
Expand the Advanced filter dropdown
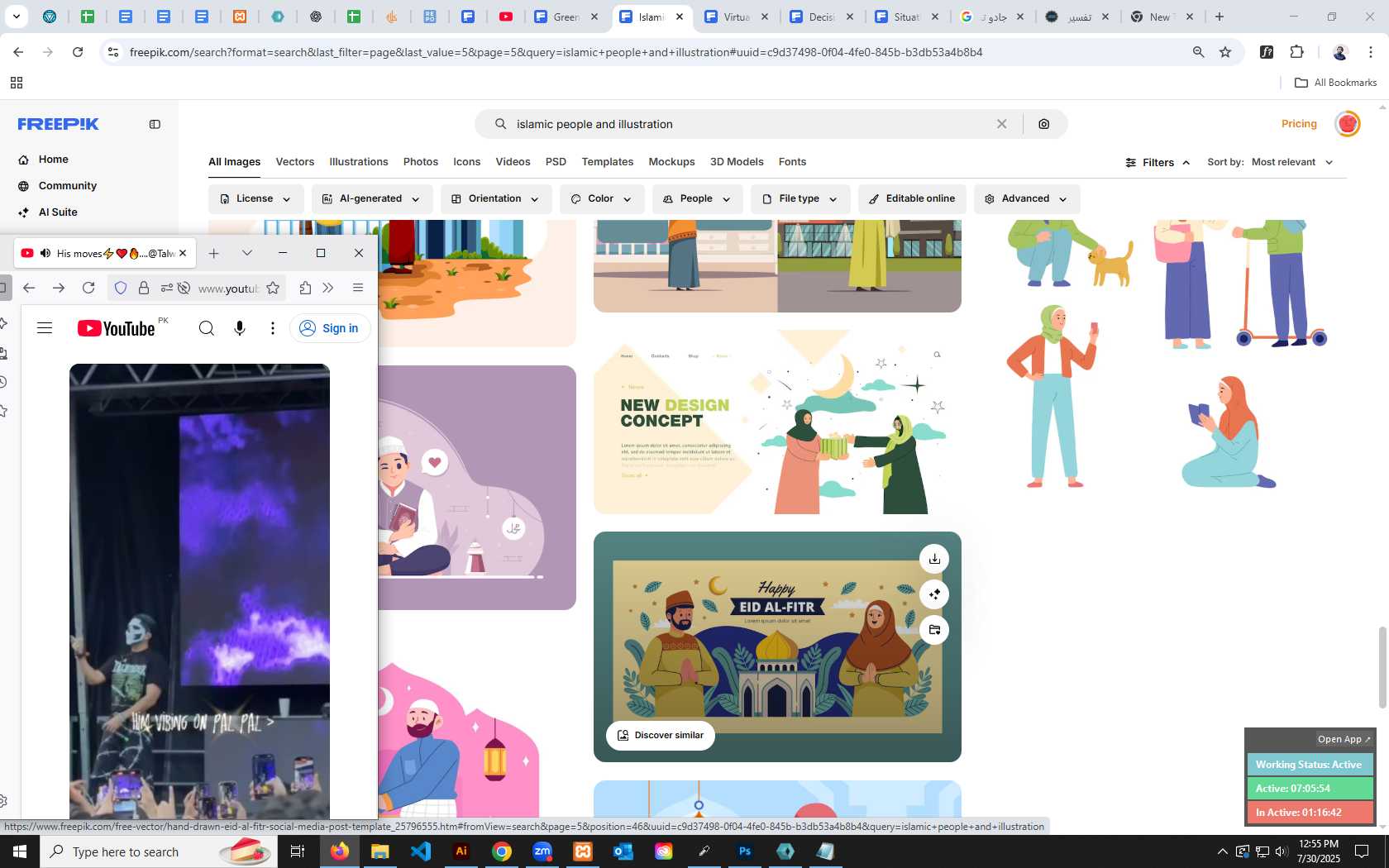1026,199
